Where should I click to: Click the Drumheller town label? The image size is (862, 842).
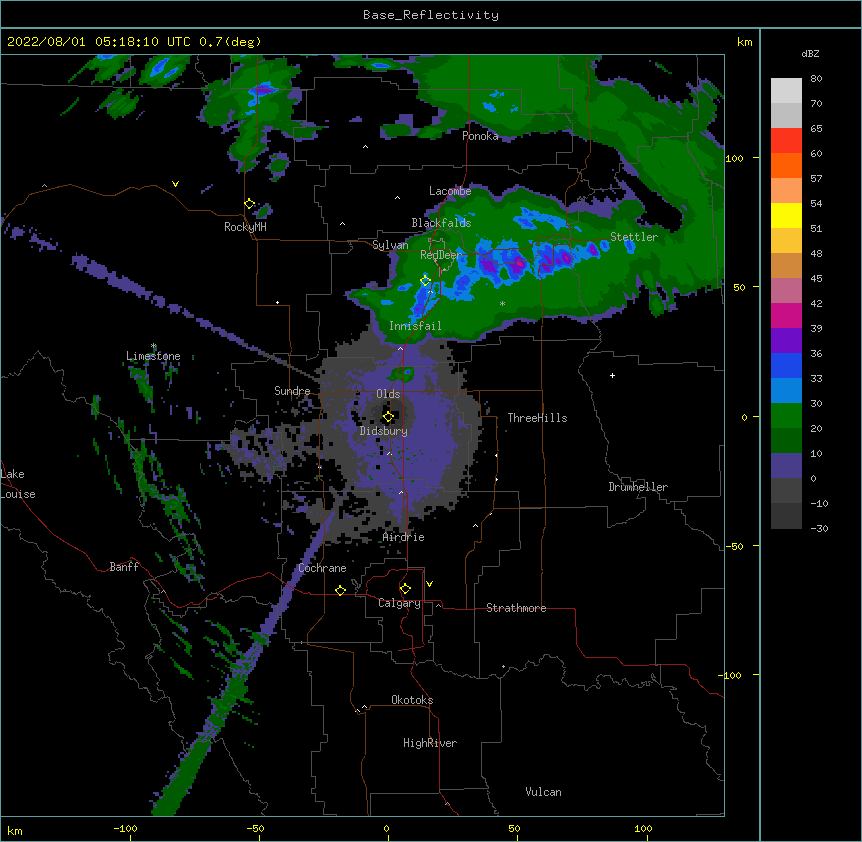click(x=638, y=487)
